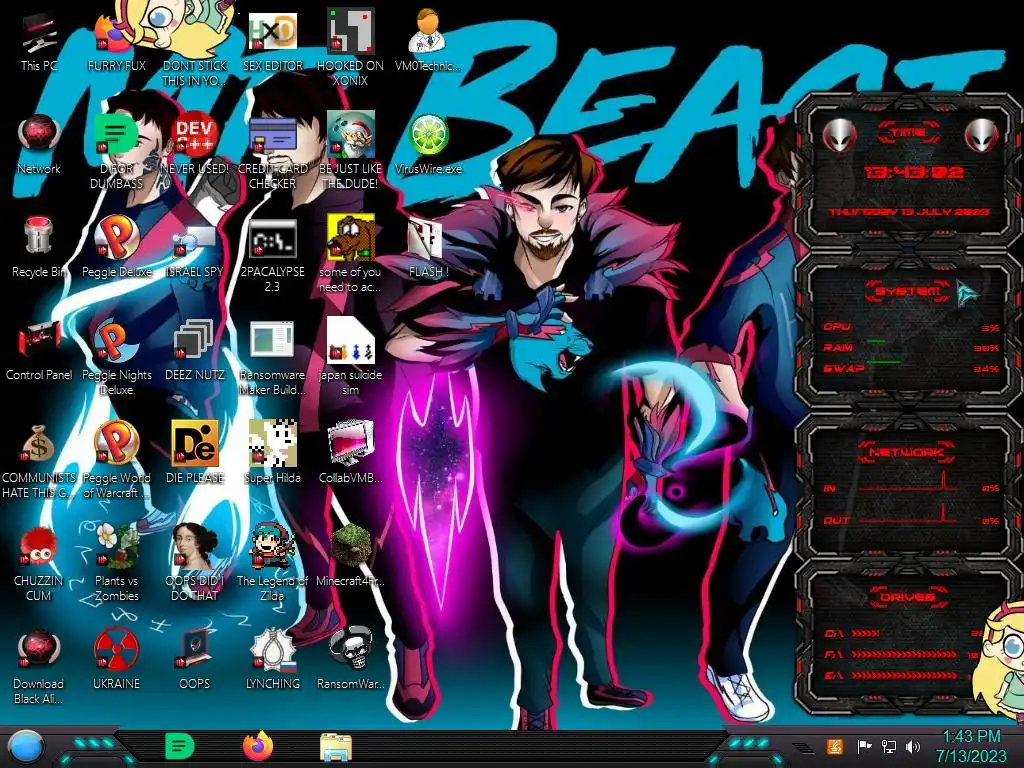Open the Start orb button
The height and width of the screenshot is (768, 1024).
coord(26,747)
